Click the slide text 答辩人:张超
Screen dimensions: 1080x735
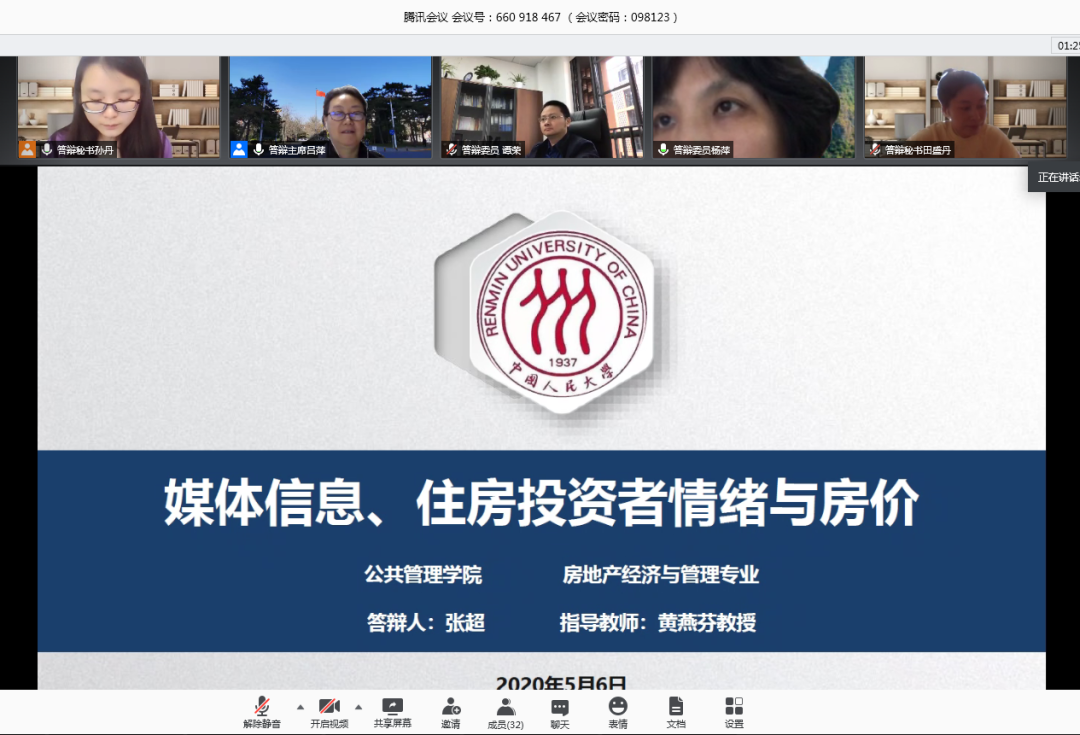[426, 623]
